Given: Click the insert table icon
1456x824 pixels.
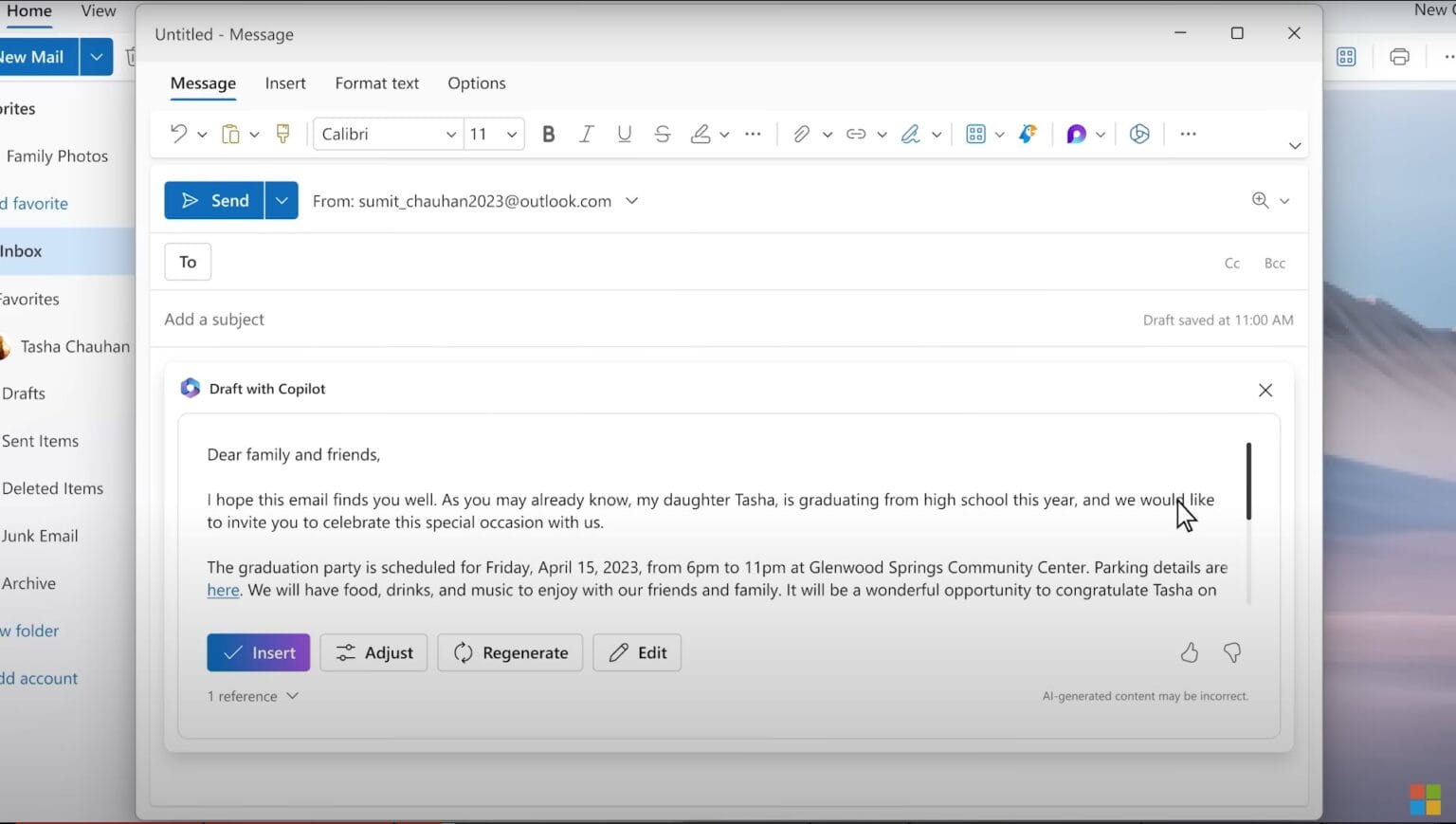Looking at the screenshot, I should coord(975,134).
